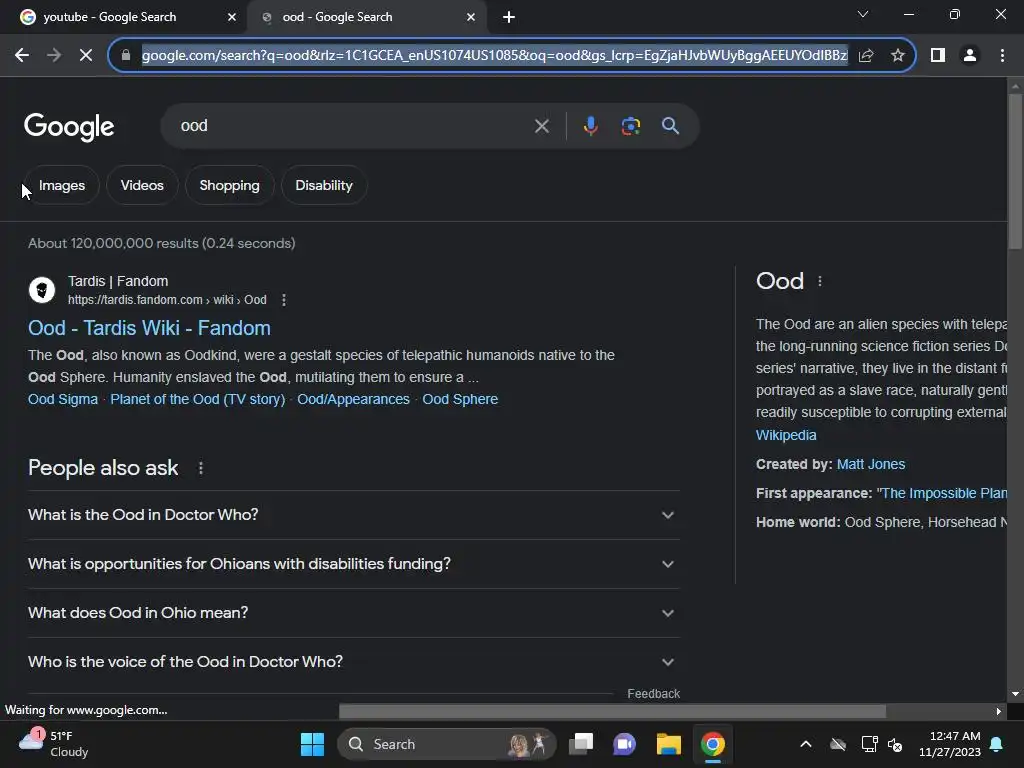Open People also ask options menu
Viewport: 1024px width, 768px height.
pyautogui.click(x=201, y=468)
